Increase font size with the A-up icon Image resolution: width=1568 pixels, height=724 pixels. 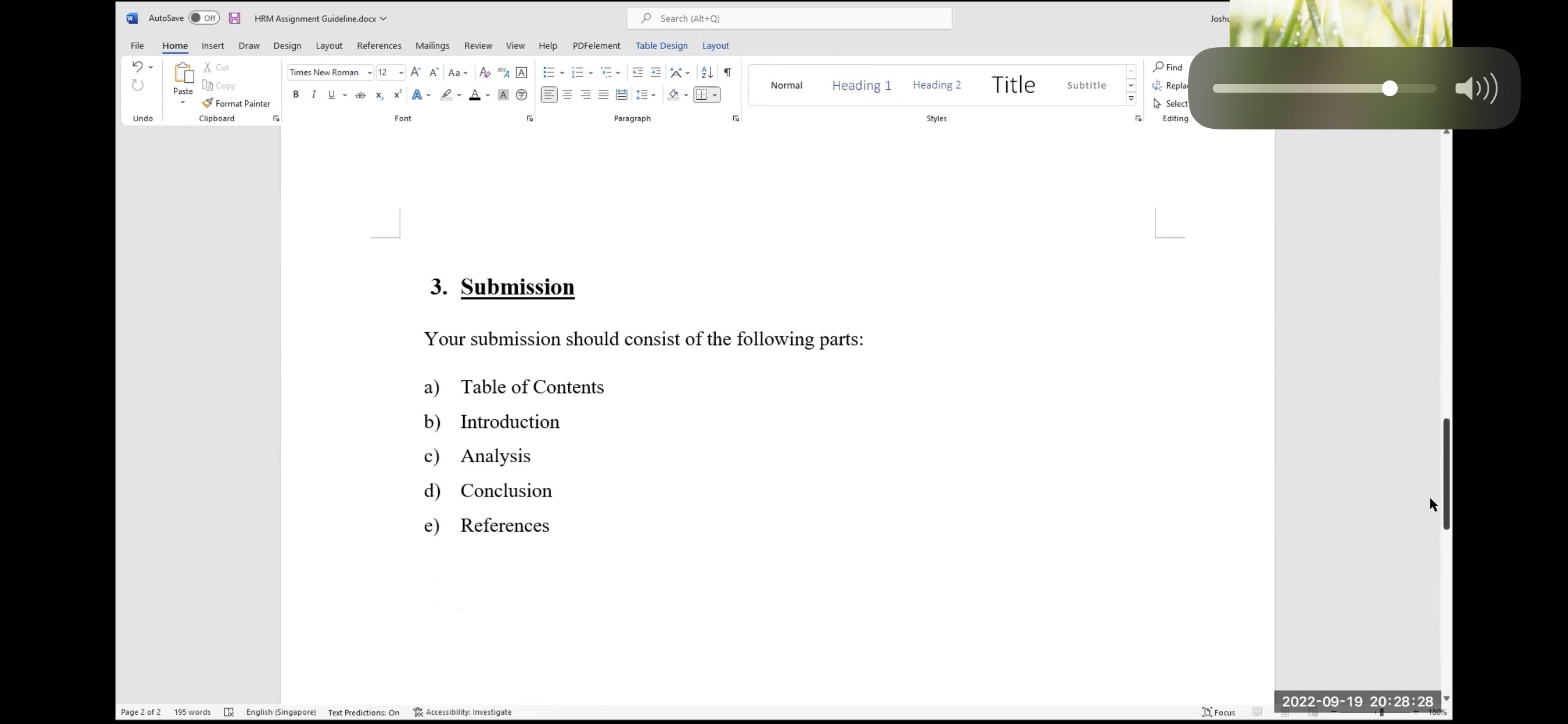(416, 72)
